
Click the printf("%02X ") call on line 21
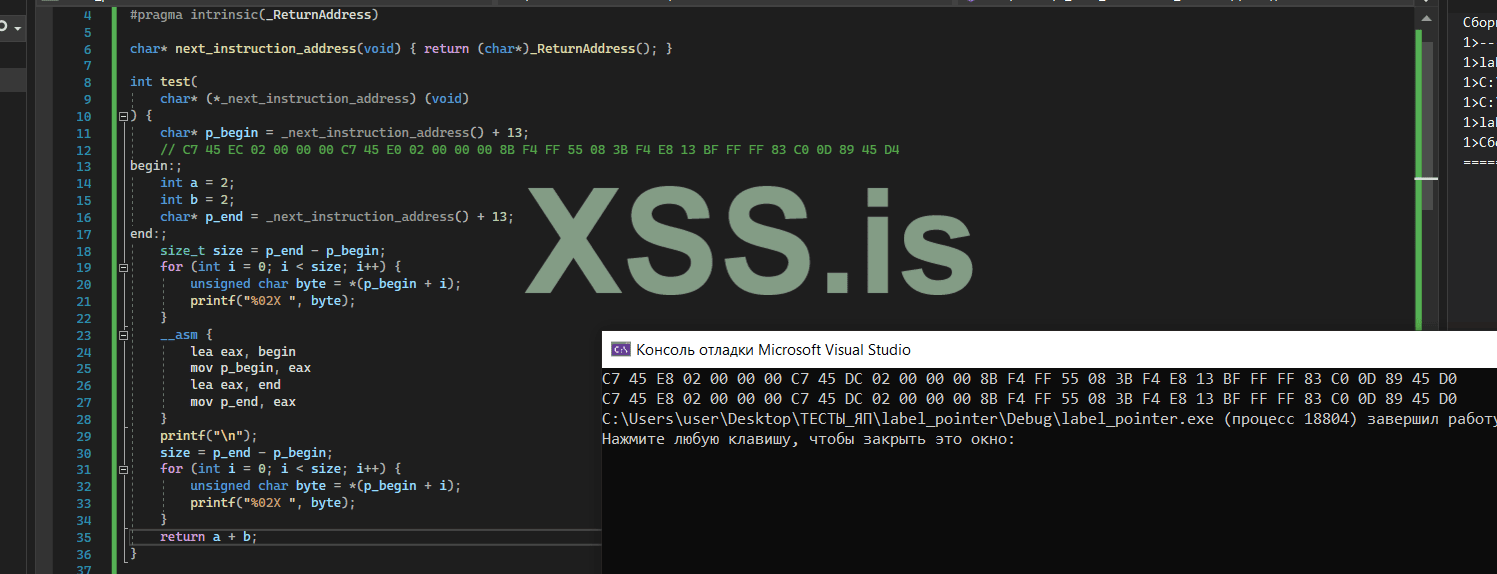273,301
